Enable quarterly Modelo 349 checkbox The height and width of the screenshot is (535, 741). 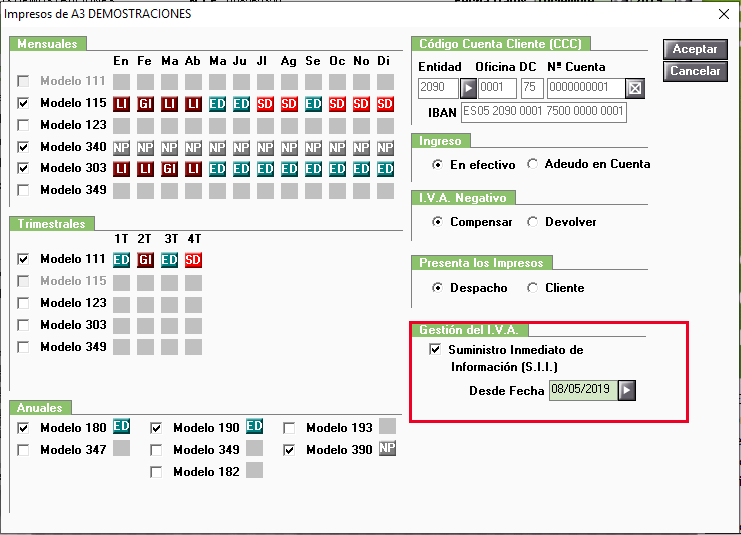[x=23, y=347]
